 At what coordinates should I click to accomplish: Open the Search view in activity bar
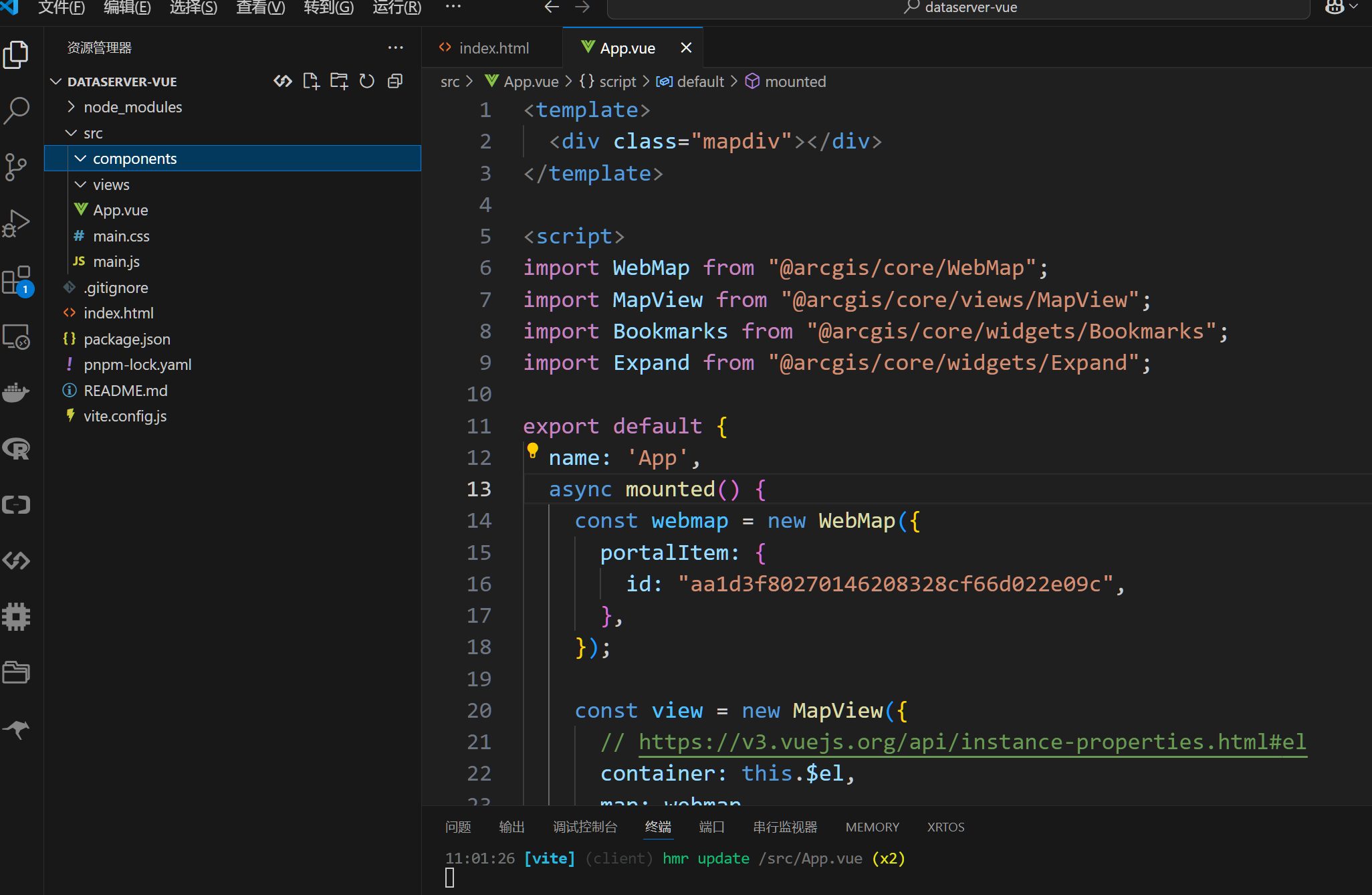tap(16, 110)
